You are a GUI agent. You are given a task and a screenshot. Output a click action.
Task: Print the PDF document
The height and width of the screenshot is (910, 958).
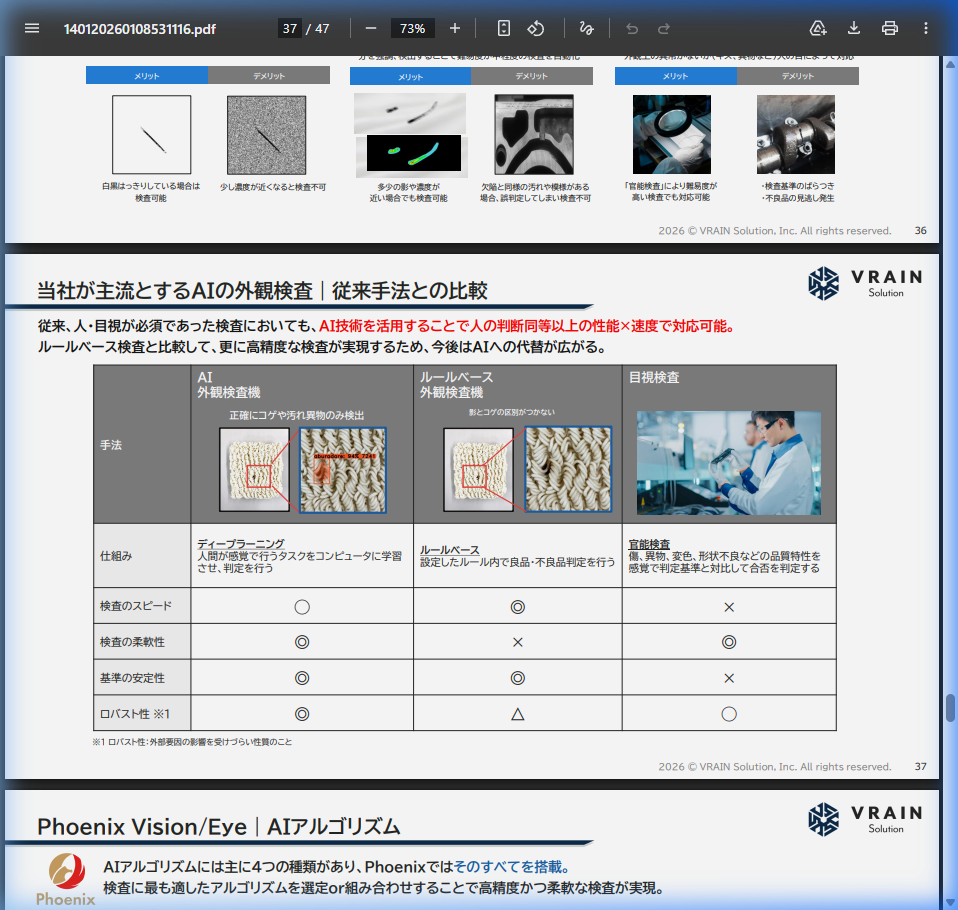point(890,28)
